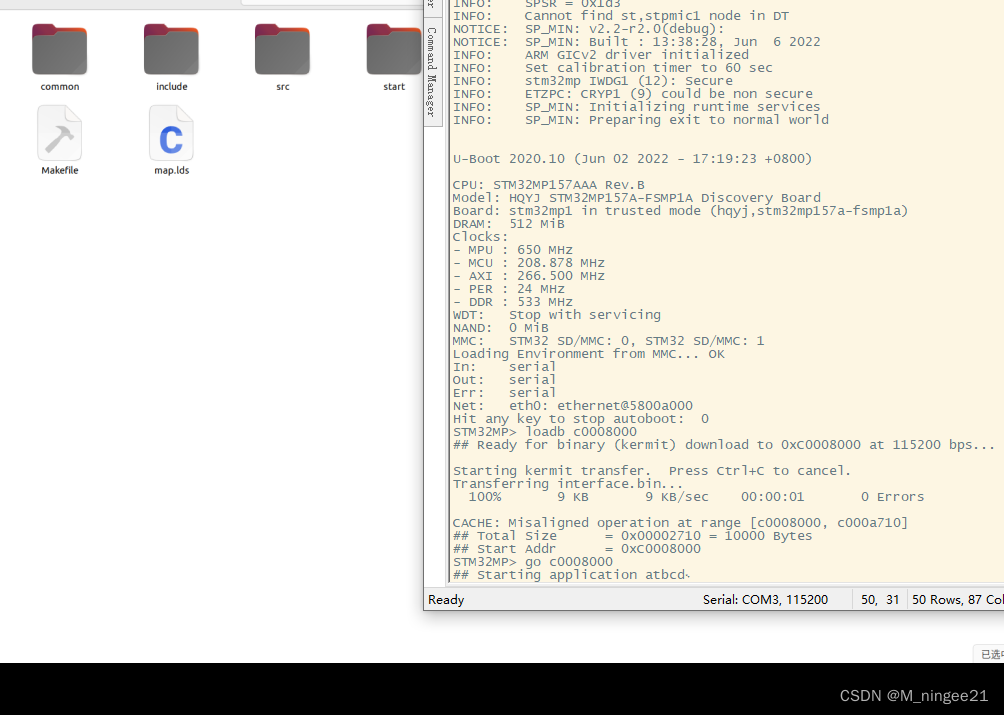Open the Command Manager sidebar tab

click(x=432, y=70)
